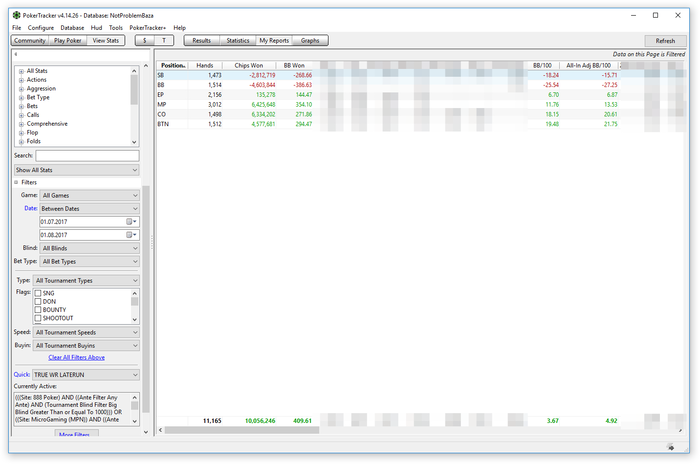Open the Help menu

coord(179,28)
